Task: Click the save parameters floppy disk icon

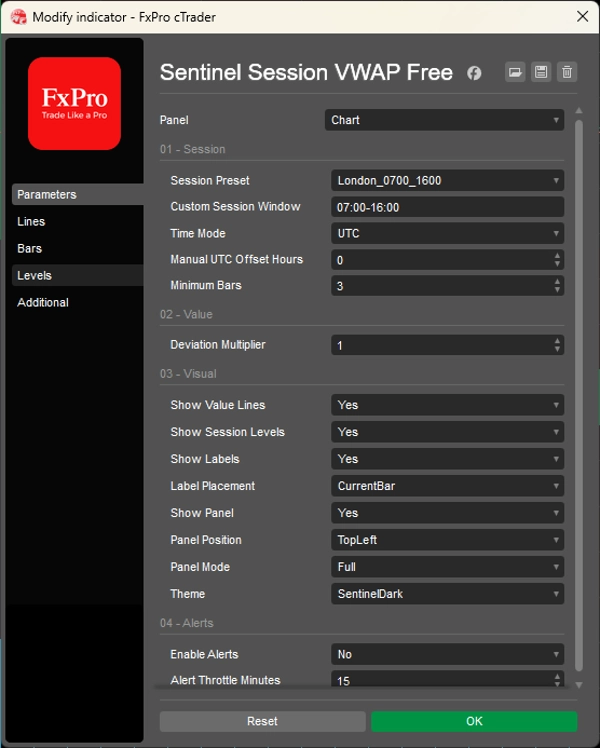Action: pyautogui.click(x=541, y=73)
